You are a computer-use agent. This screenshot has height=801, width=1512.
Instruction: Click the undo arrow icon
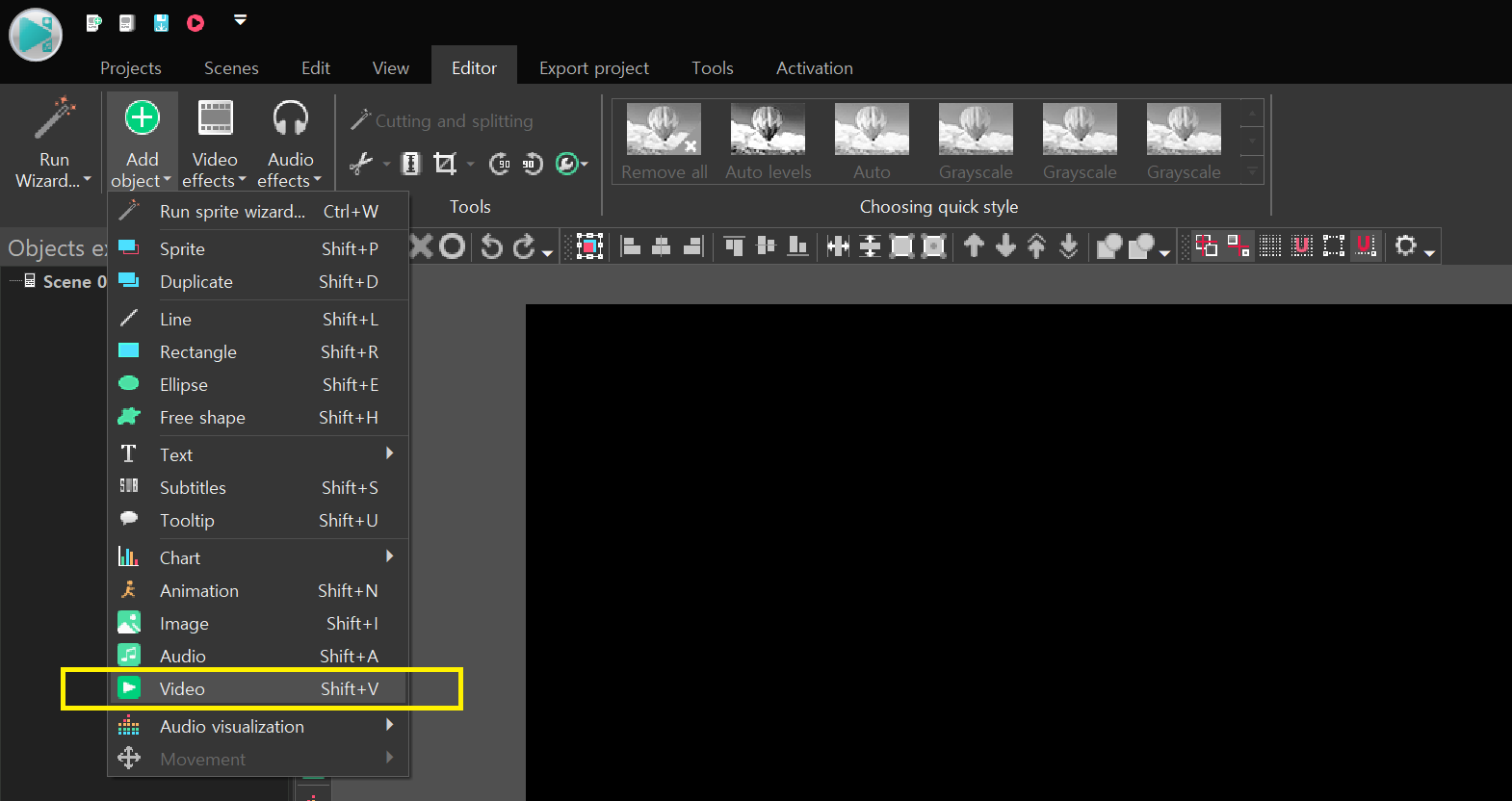coord(491,247)
